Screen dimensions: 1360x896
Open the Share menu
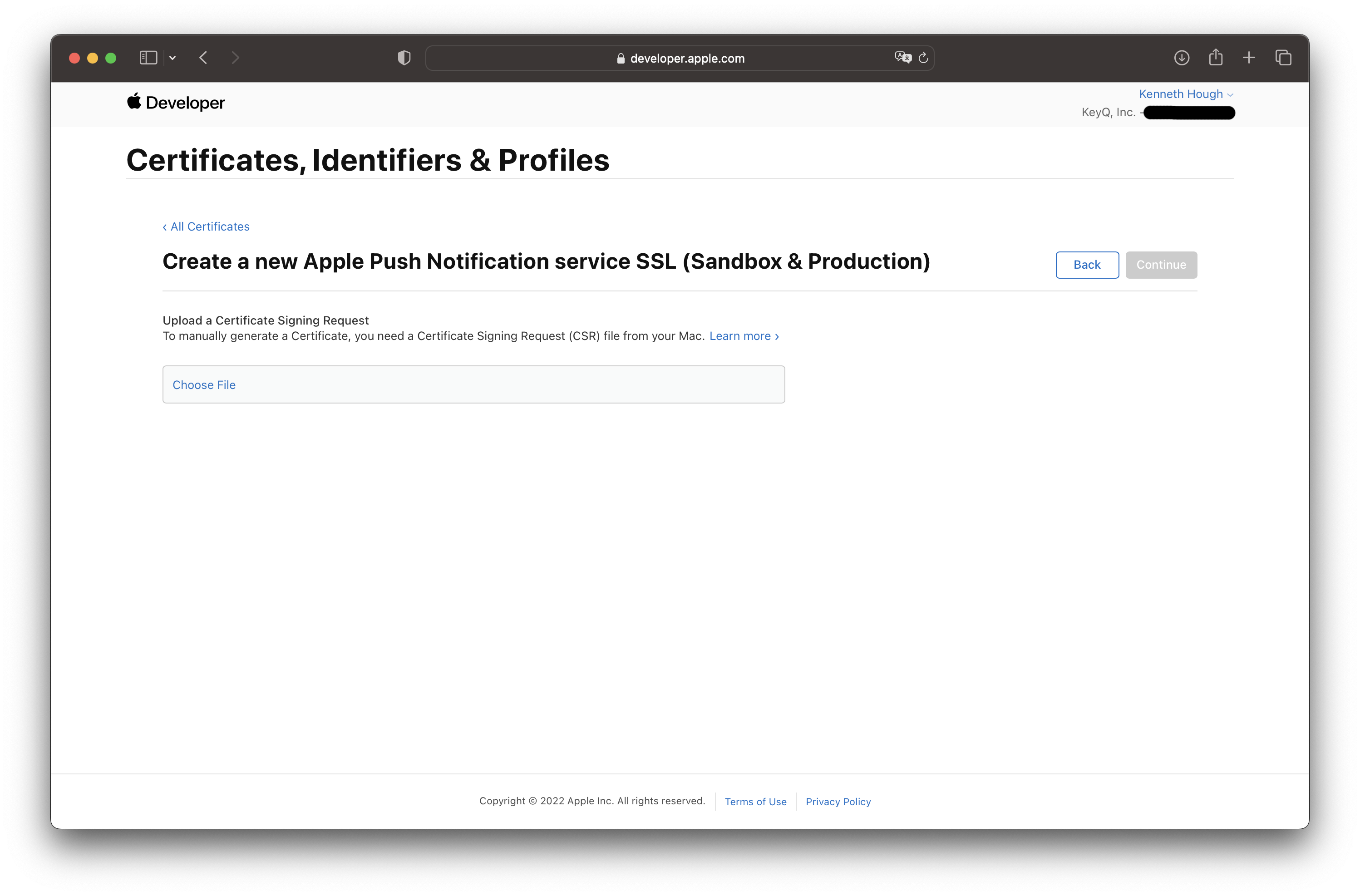tap(1216, 57)
